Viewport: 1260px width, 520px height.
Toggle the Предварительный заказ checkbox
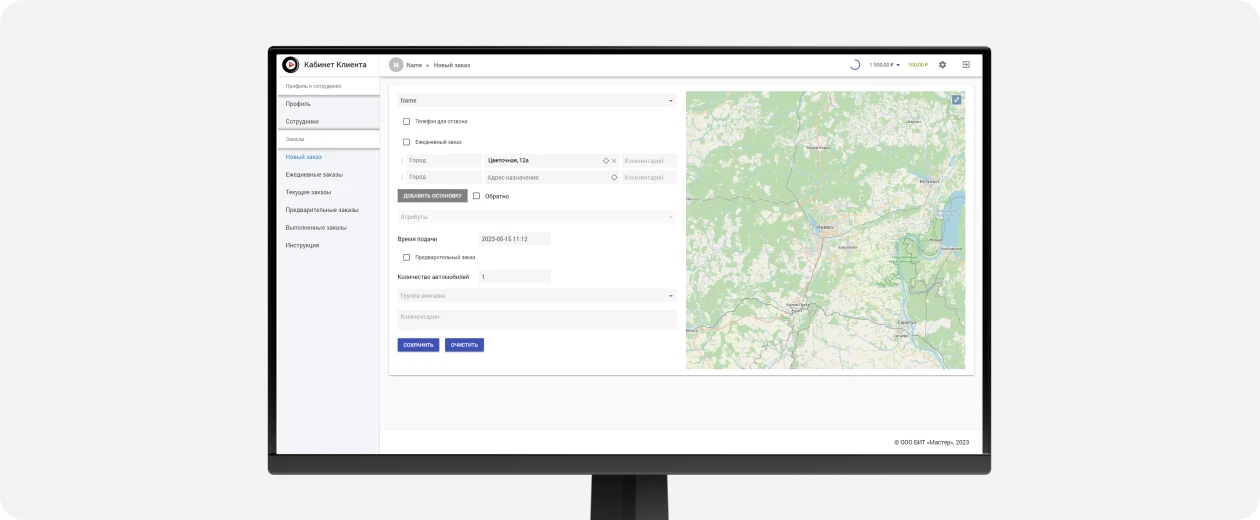(406, 257)
